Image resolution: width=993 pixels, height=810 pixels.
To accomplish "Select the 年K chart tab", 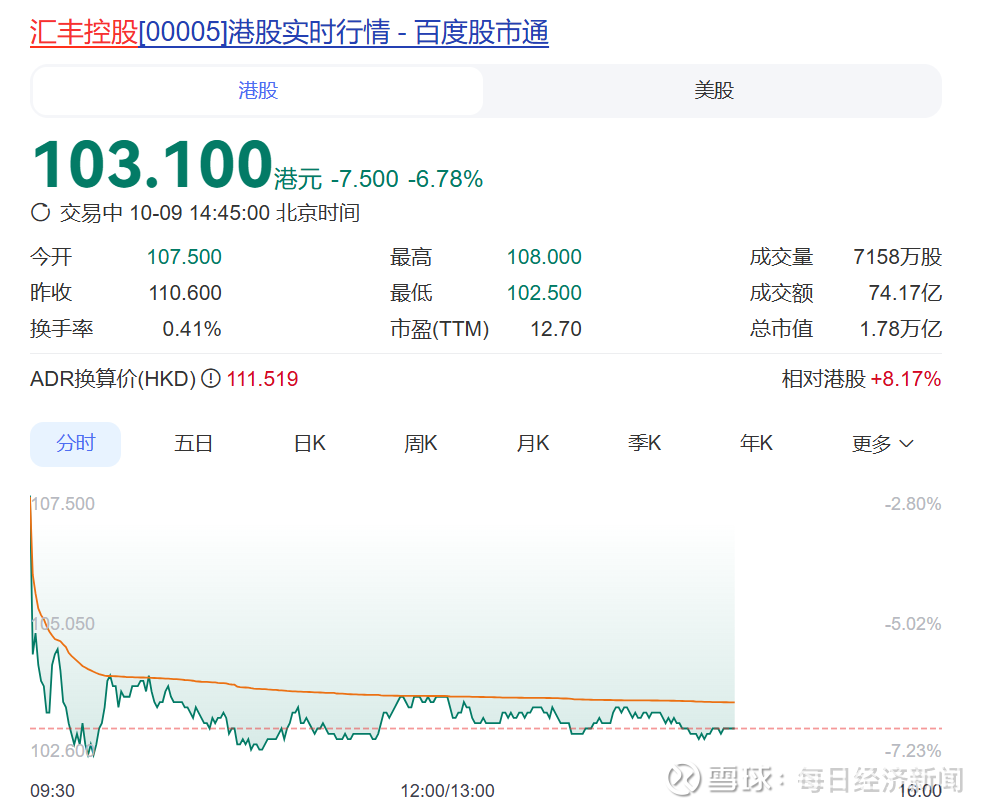I will [756, 443].
